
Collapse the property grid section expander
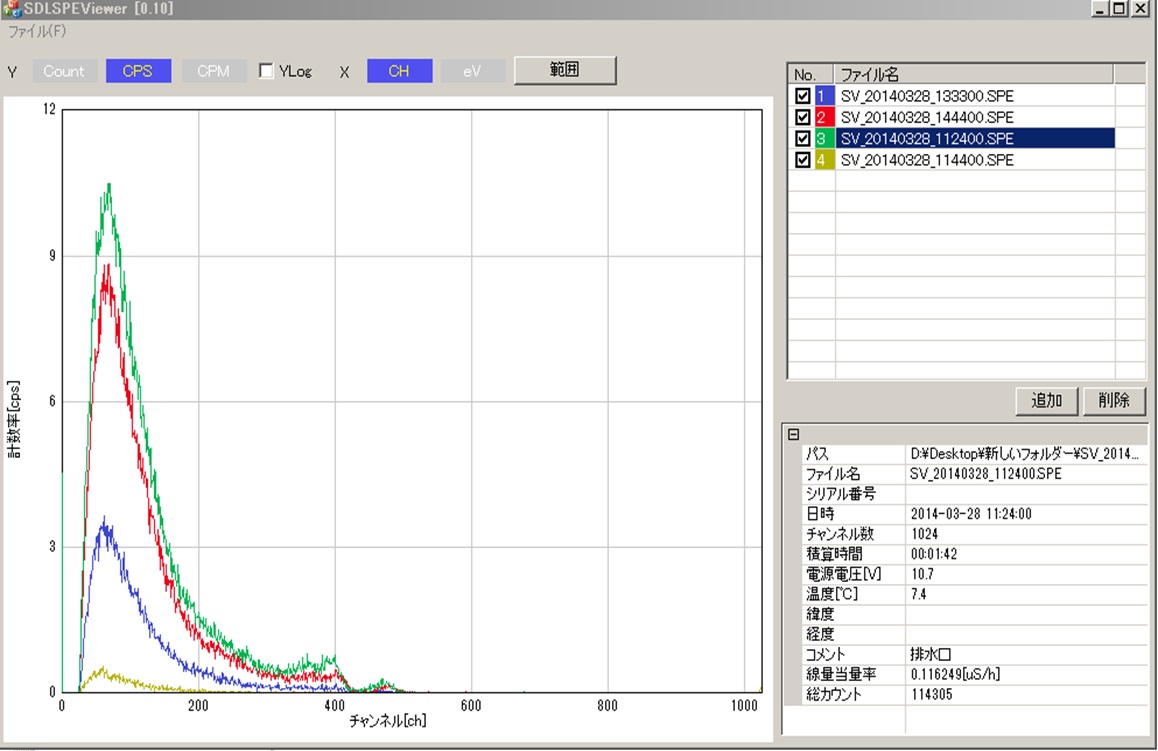794,434
